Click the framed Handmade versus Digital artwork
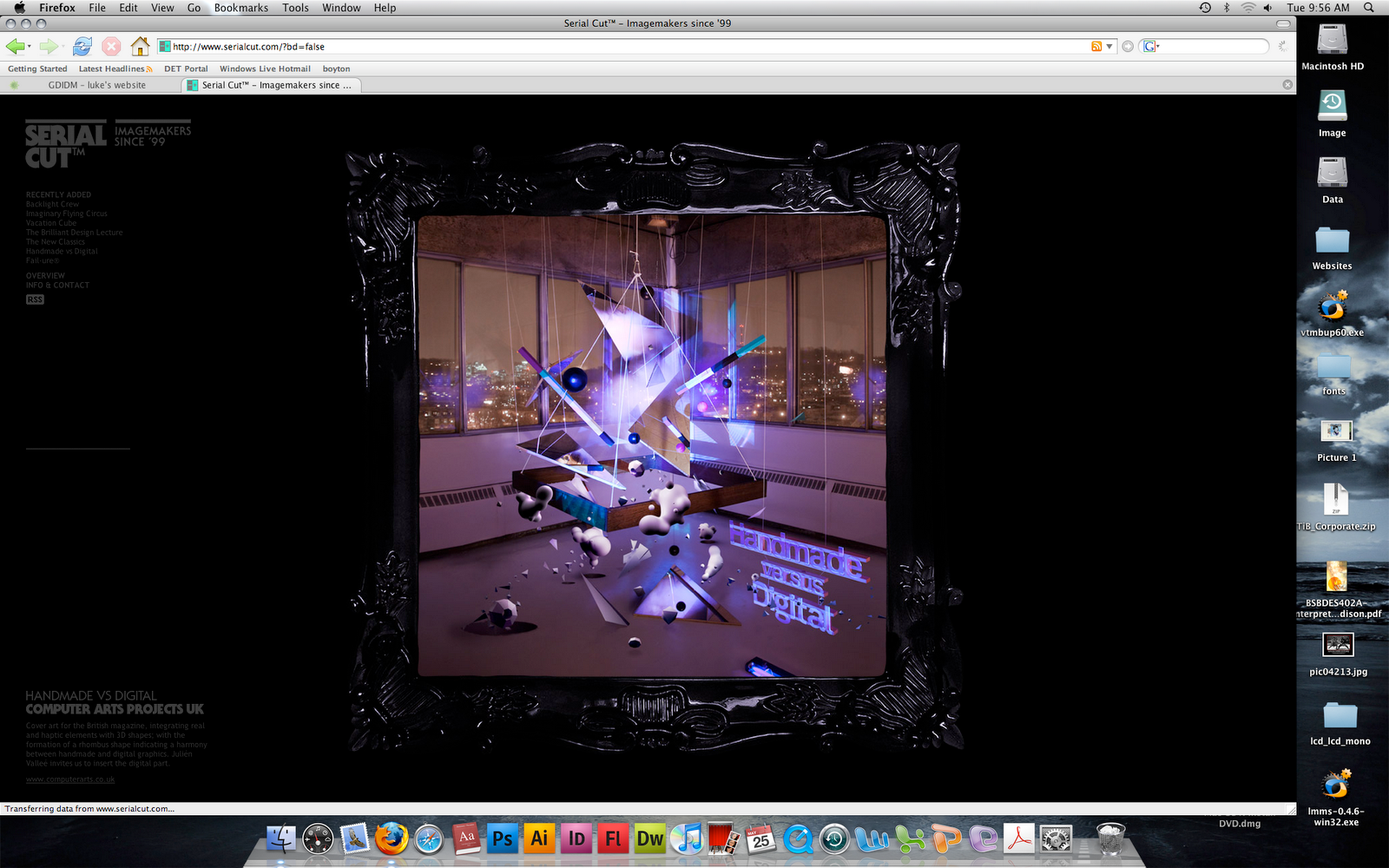1389x868 pixels. pos(652,446)
